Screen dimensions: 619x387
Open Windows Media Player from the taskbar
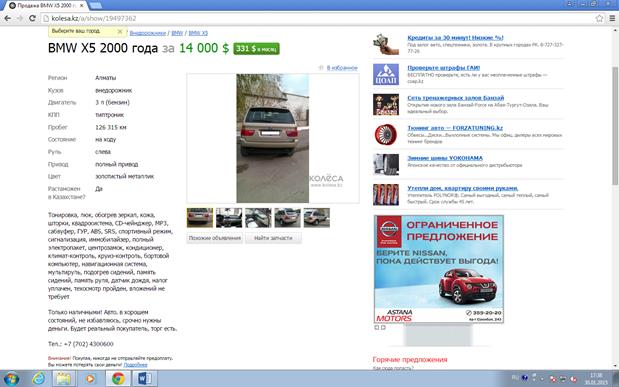coord(90,379)
